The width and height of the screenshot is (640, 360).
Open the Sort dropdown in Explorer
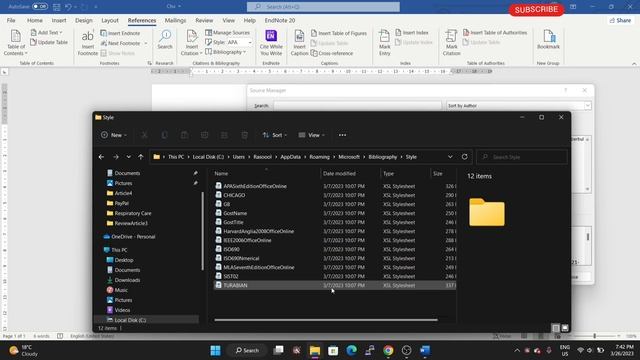point(275,135)
